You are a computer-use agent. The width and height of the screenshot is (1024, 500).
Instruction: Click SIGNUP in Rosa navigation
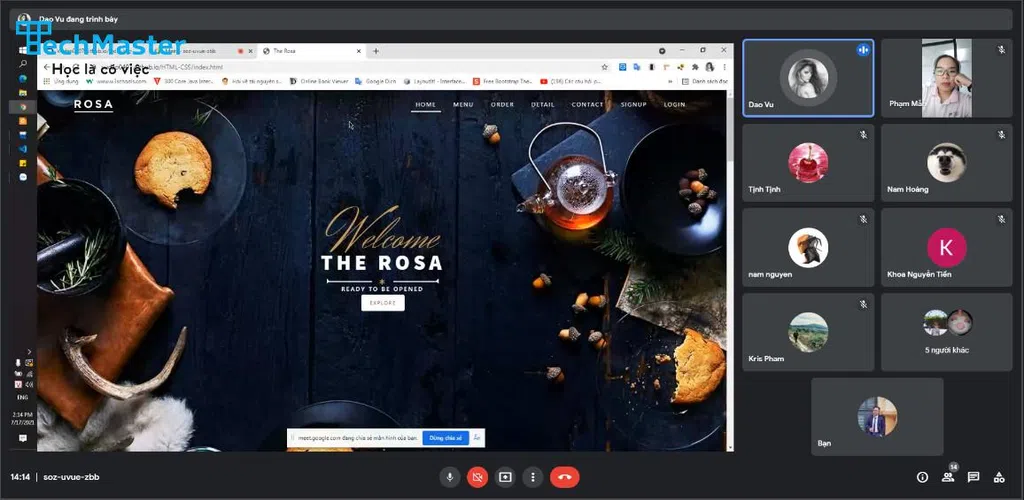coord(633,104)
